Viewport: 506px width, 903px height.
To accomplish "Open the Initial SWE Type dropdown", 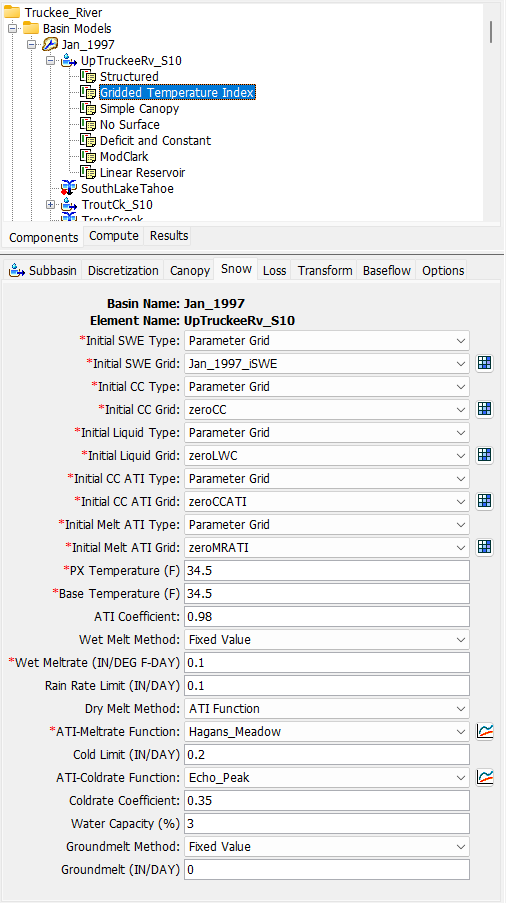I will (327, 340).
